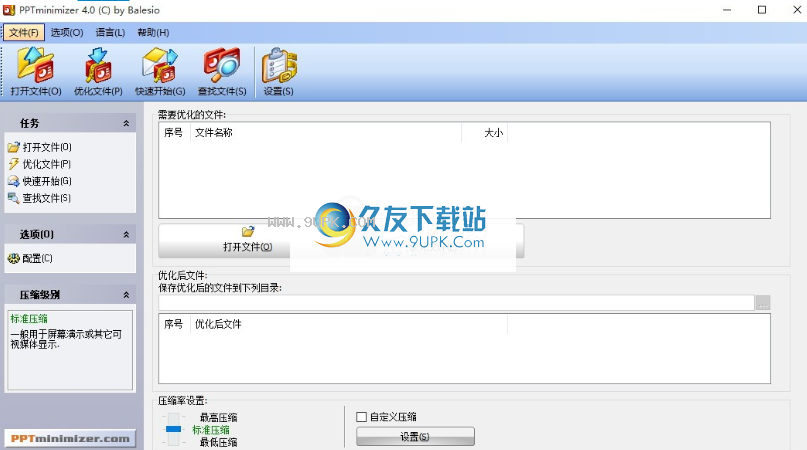Image resolution: width=807 pixels, height=450 pixels.
Task: Open the 选项(O) menu
Action: 67,32
